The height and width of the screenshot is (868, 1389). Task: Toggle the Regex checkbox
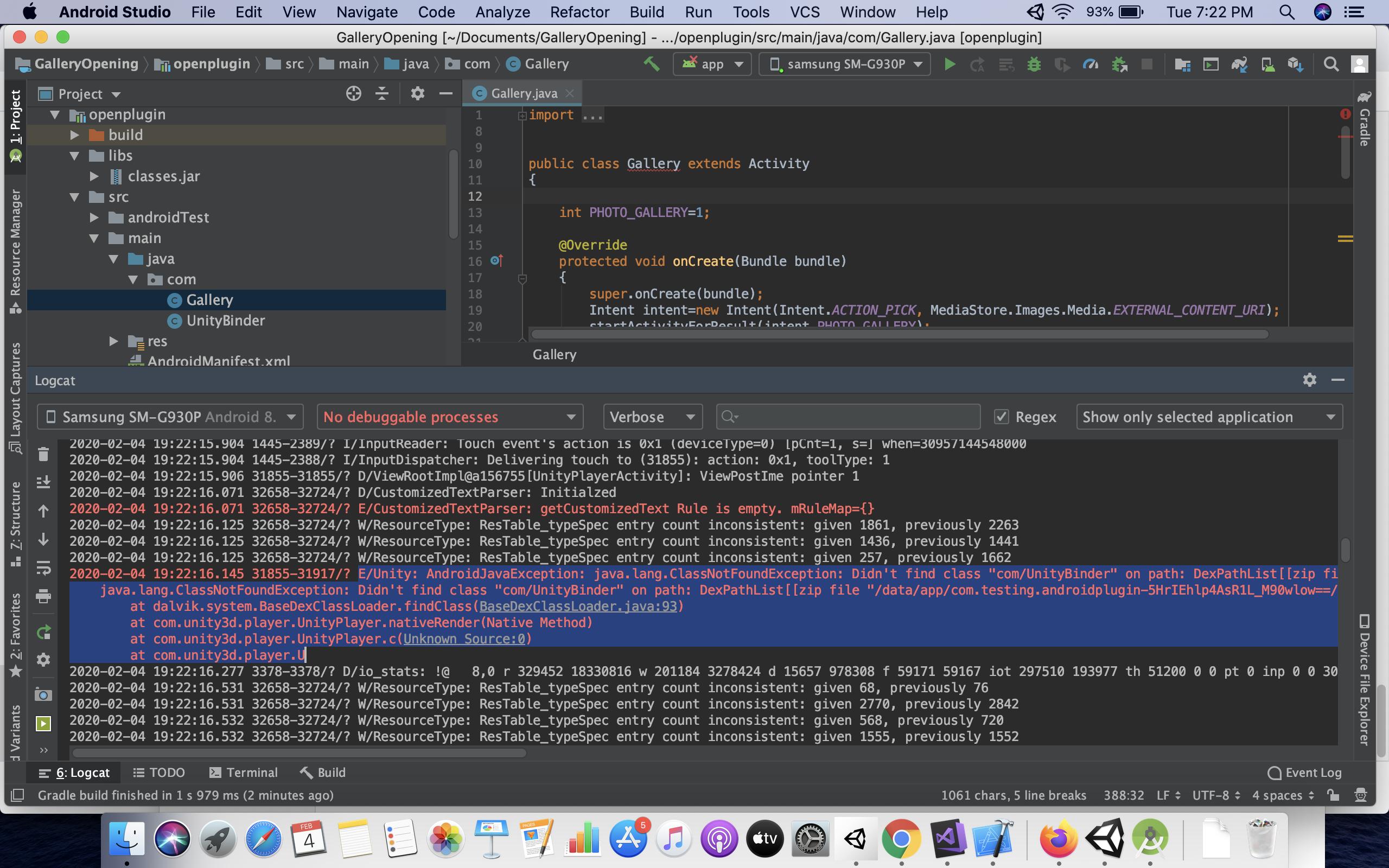point(1002,417)
